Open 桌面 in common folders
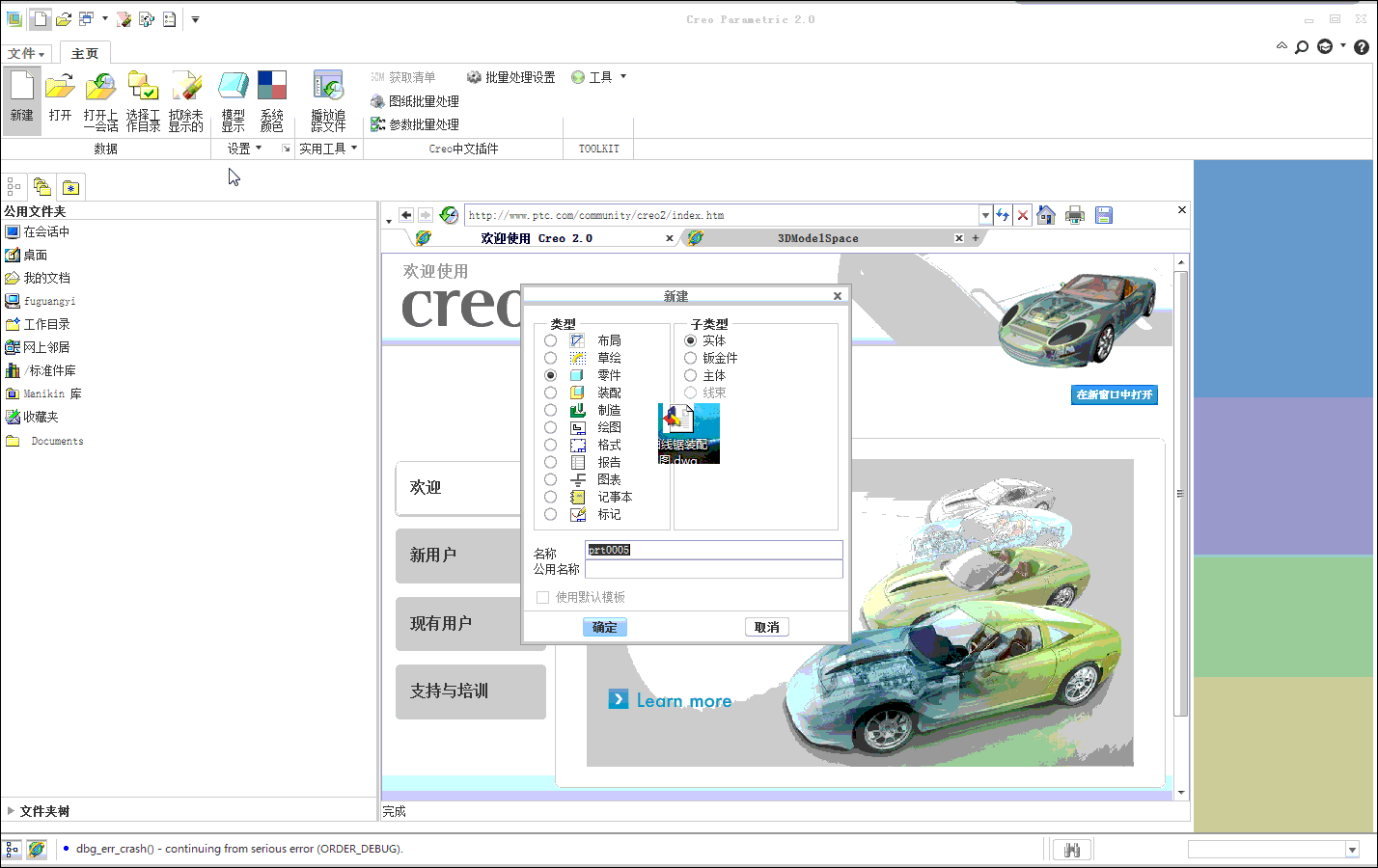 coord(26,255)
